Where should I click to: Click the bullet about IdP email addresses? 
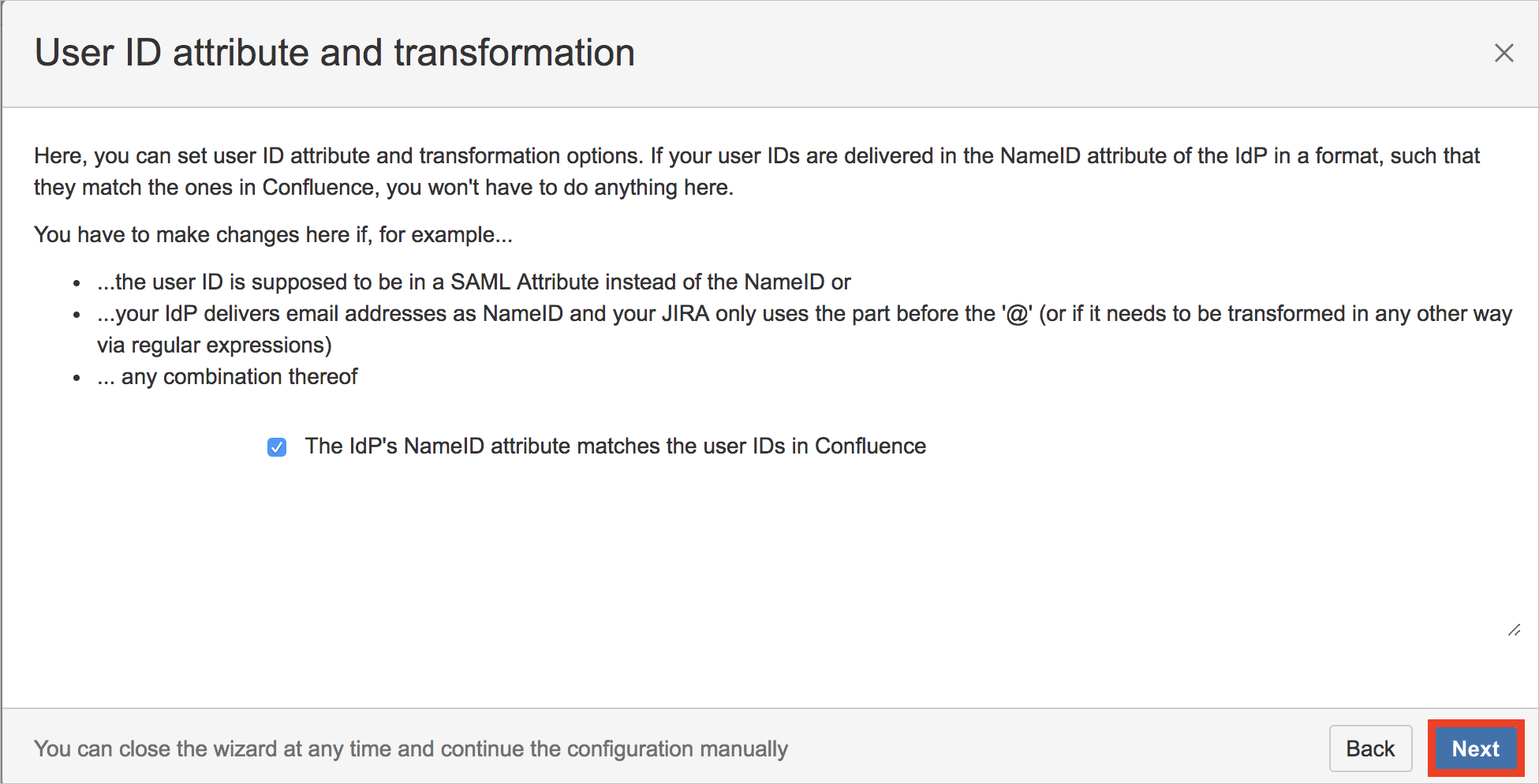coord(804,314)
